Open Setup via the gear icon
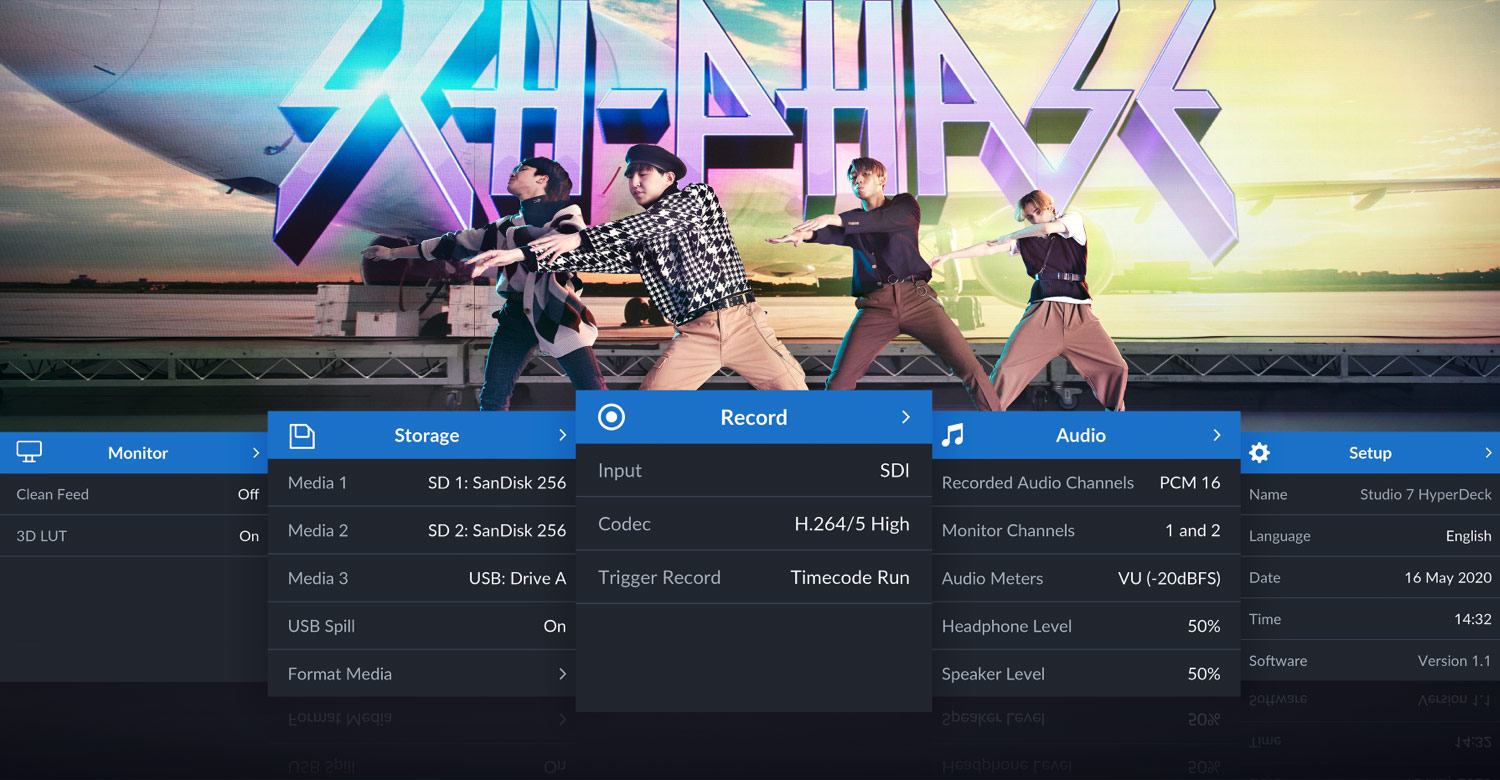Screen dimensions: 1500x780 (x=1258, y=452)
